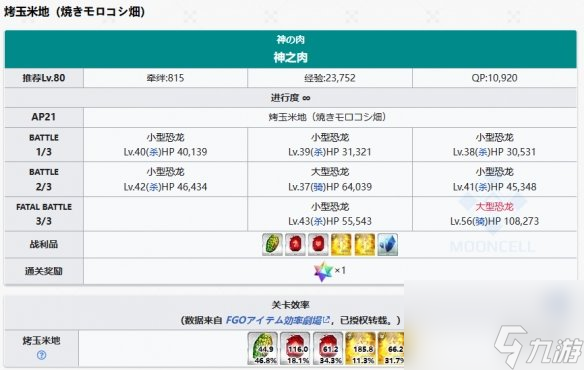Click the 小型恐龙 name above Lv.39
The width and height of the screenshot is (584, 370).
tap(330, 137)
